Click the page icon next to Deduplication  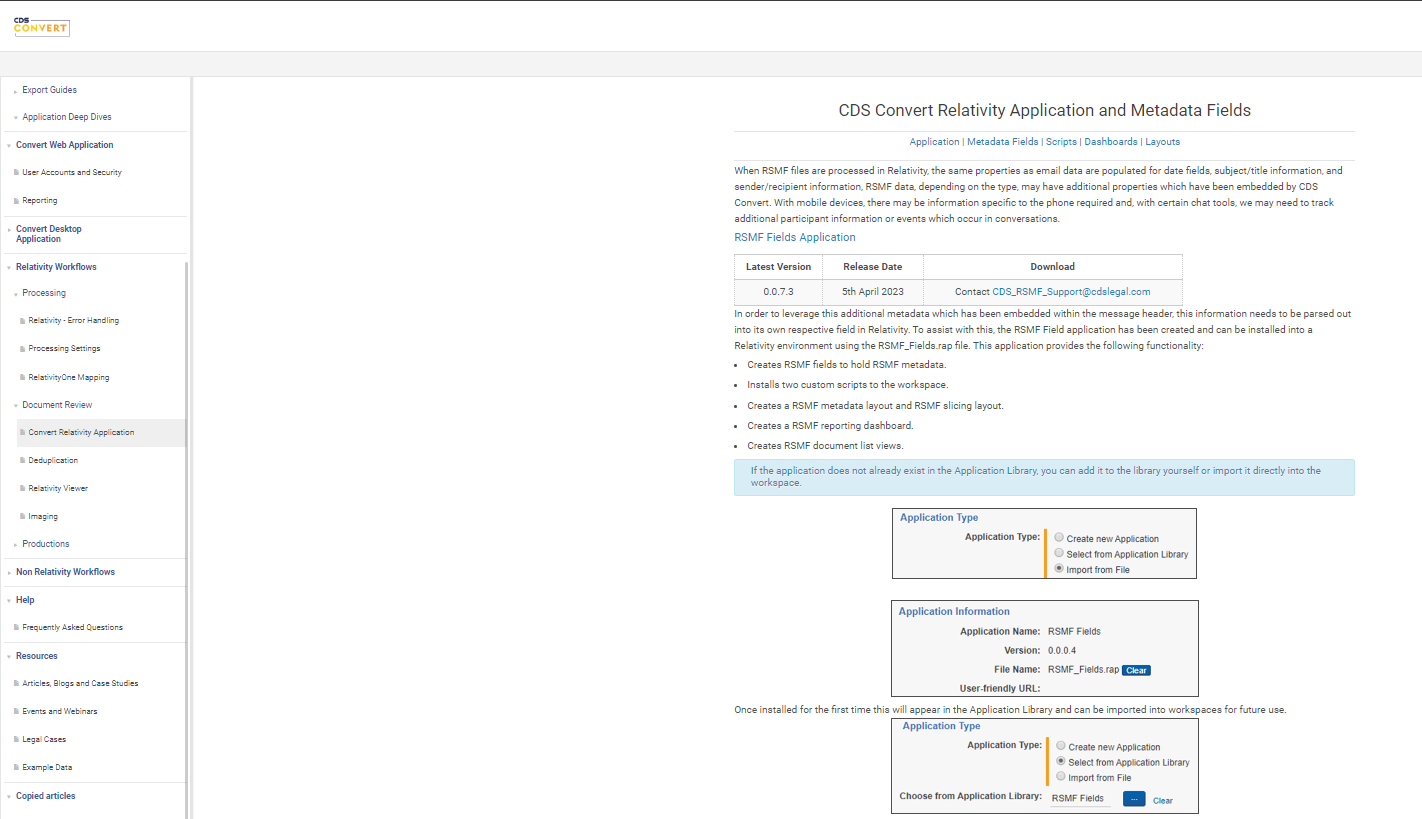pyautogui.click(x=22, y=461)
